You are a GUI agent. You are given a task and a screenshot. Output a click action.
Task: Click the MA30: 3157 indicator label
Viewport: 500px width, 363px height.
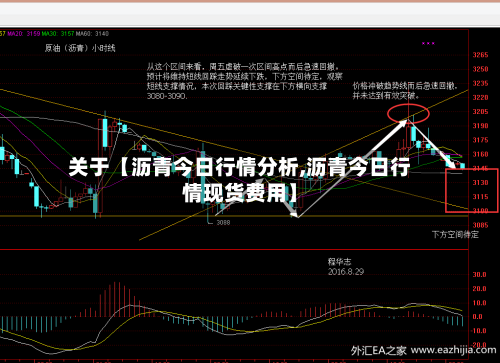(58, 34)
